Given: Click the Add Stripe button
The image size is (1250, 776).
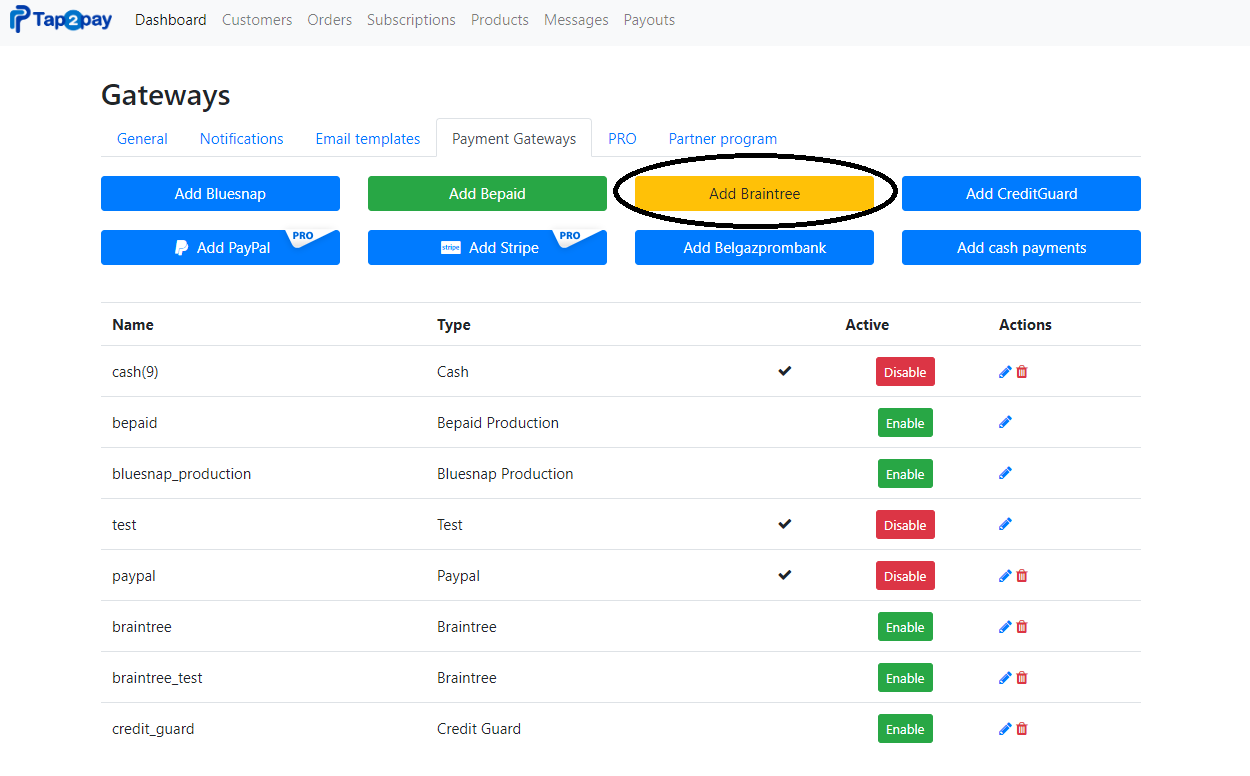Looking at the screenshot, I should click(487, 248).
